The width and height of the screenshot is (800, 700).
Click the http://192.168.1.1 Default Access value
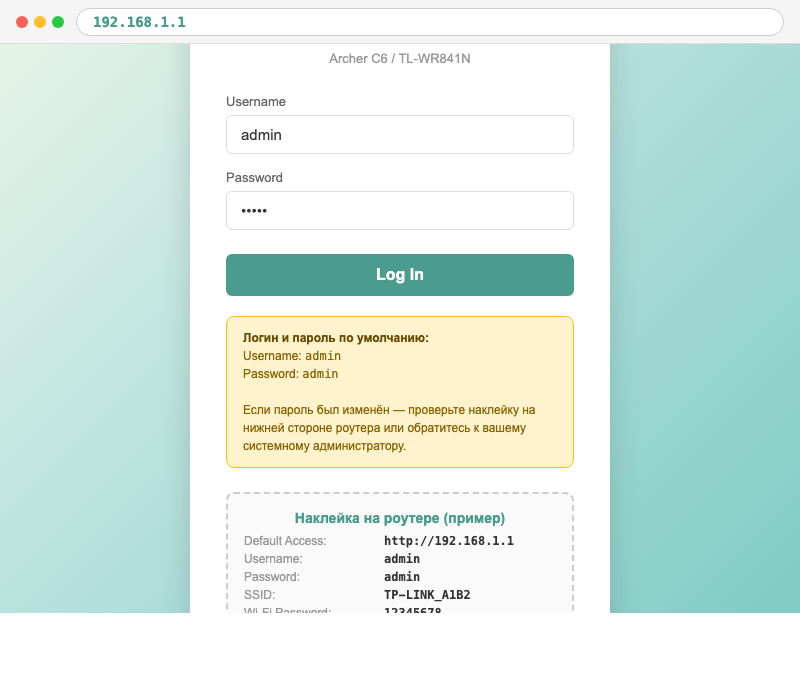click(449, 541)
